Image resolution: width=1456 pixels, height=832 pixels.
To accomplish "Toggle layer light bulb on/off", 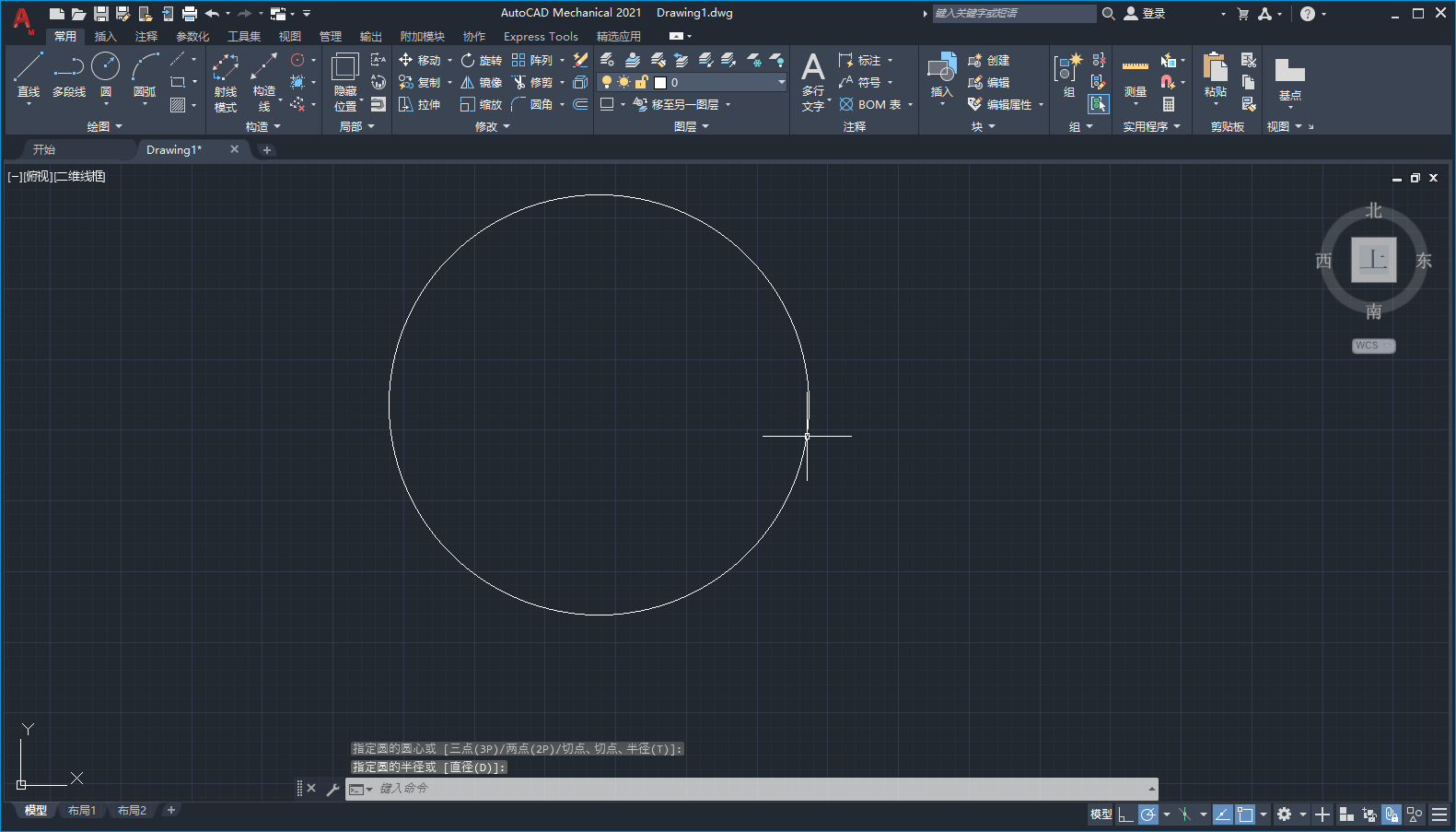I will pyautogui.click(x=607, y=82).
